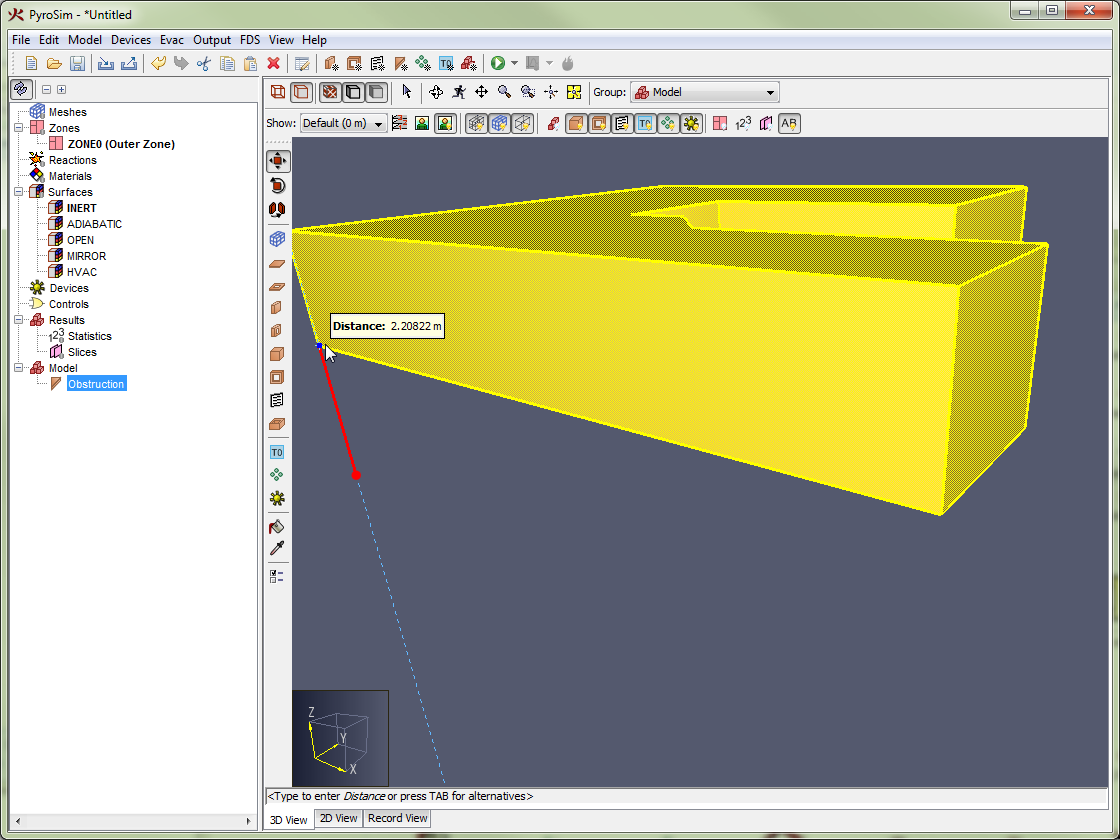
Task: Select the Eyedropper Pick tool
Action: [x=277, y=549]
